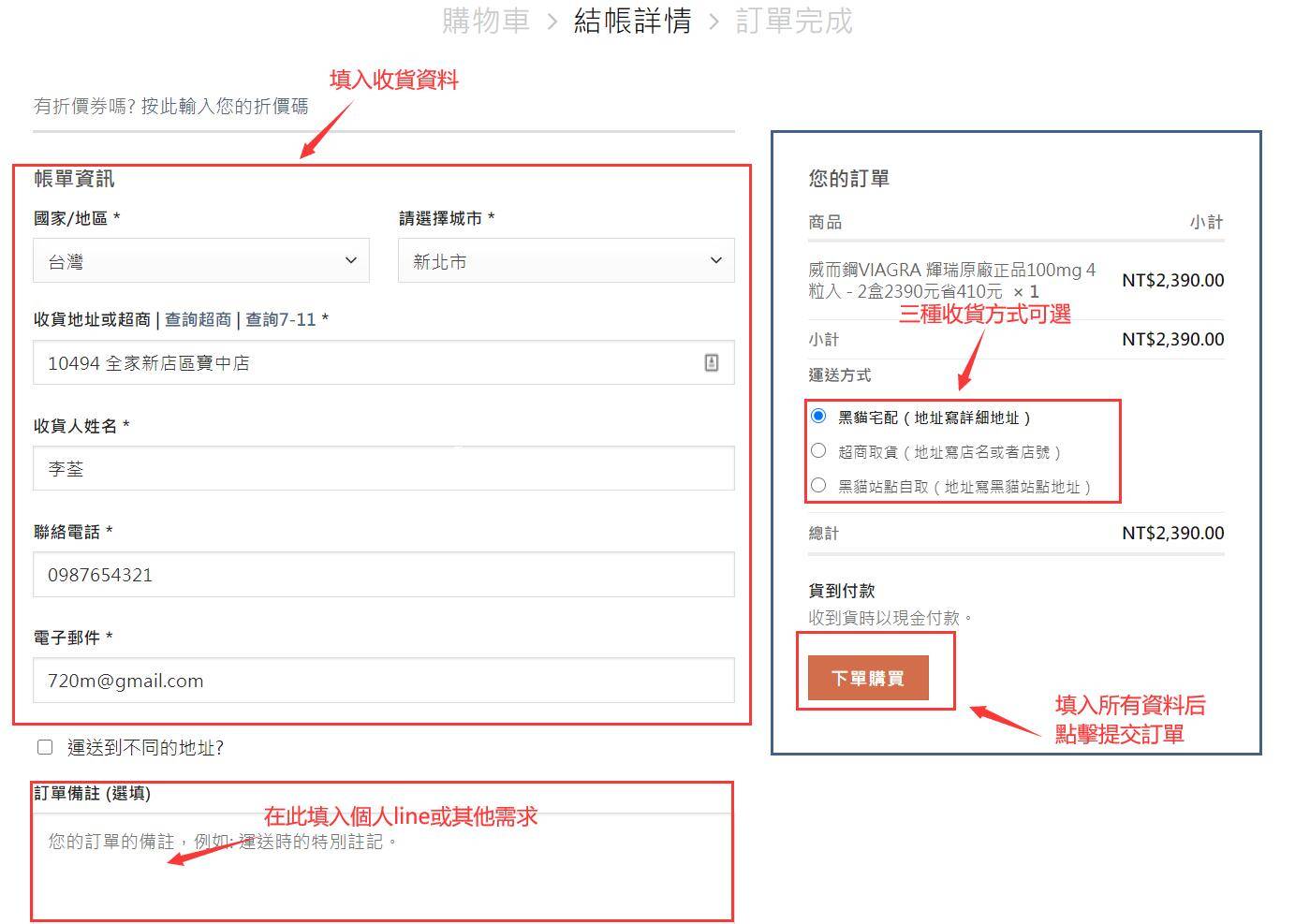Select 結帳詳情 breadcrumb step
The width and height of the screenshot is (1295, 924).
coord(633,21)
